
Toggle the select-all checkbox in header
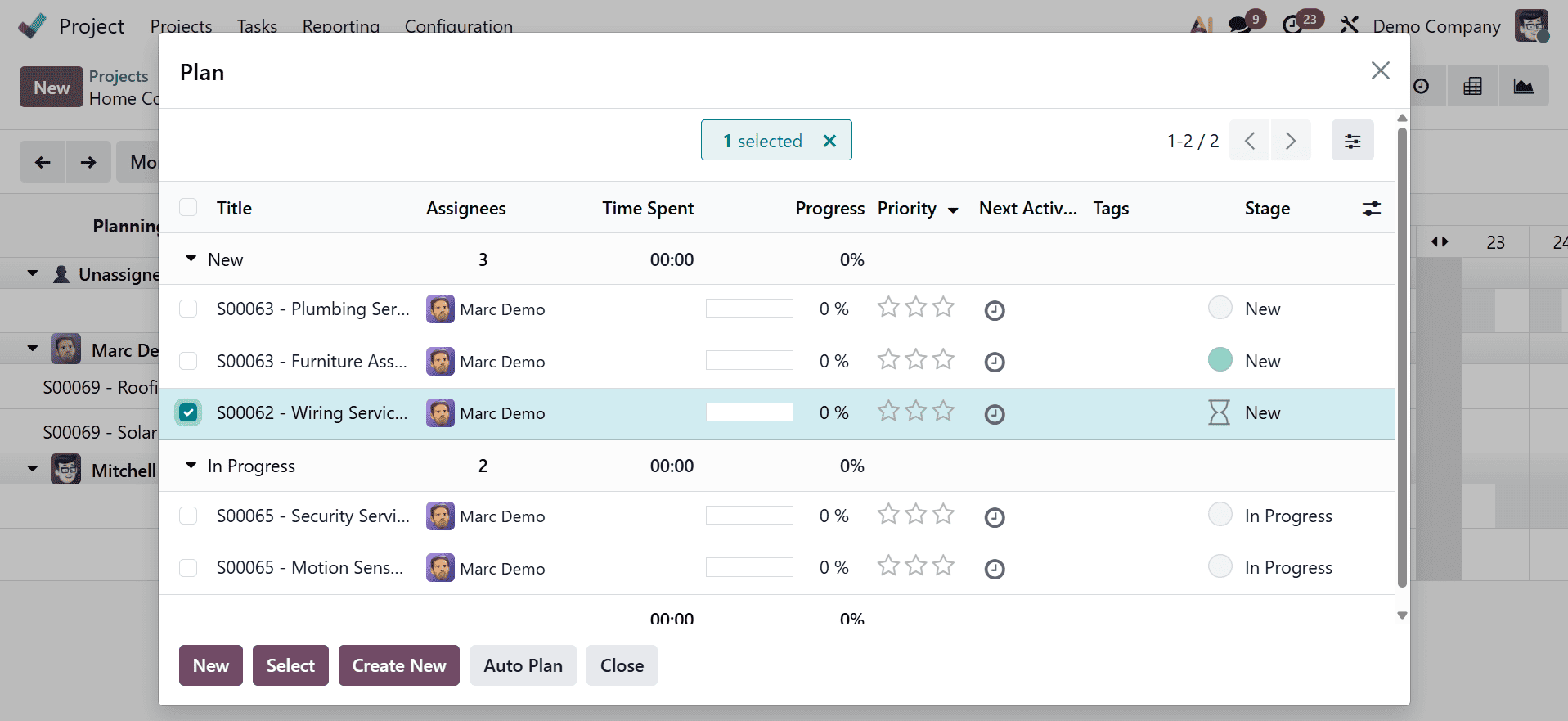188,207
